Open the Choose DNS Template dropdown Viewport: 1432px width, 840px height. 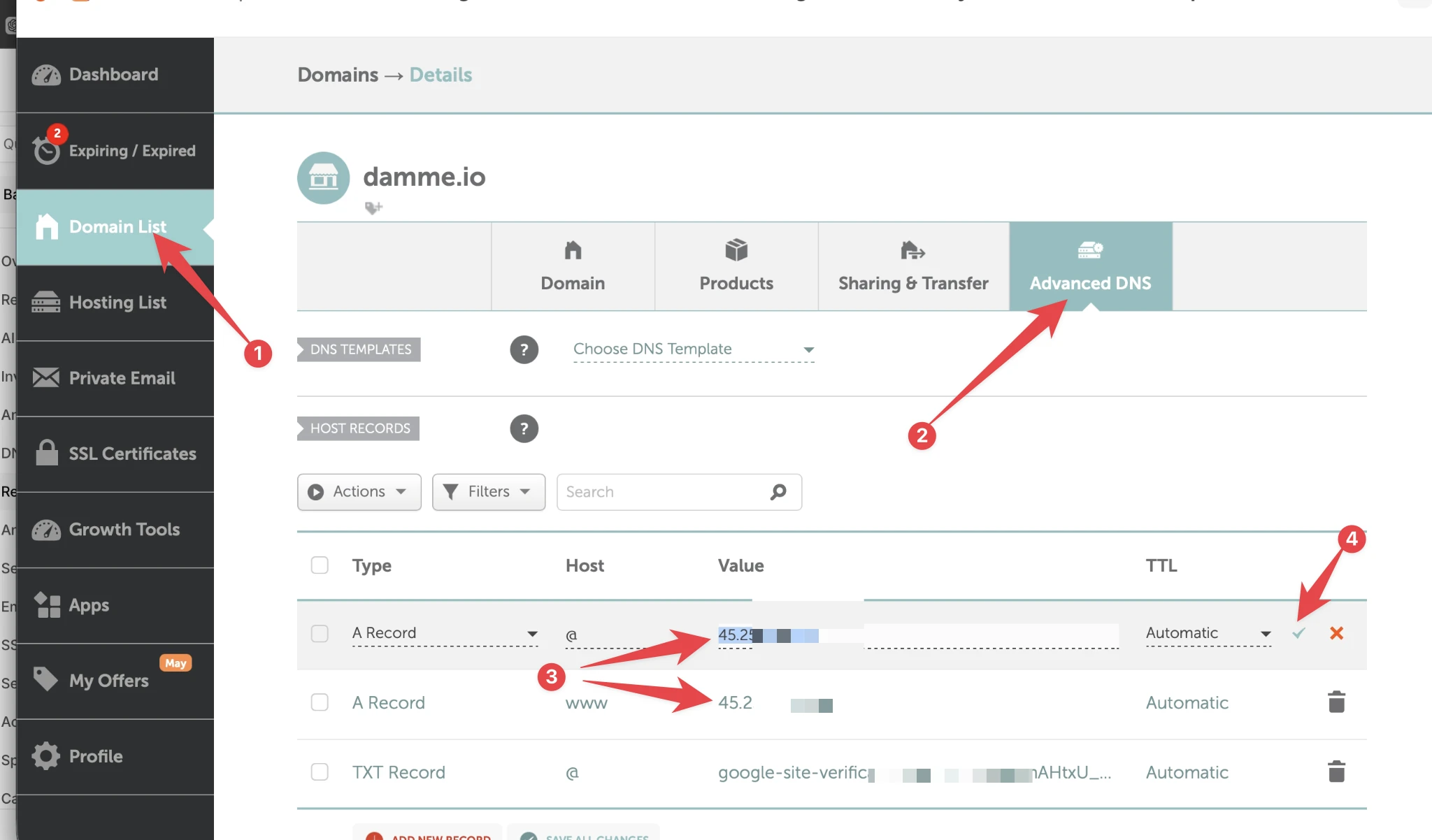694,349
